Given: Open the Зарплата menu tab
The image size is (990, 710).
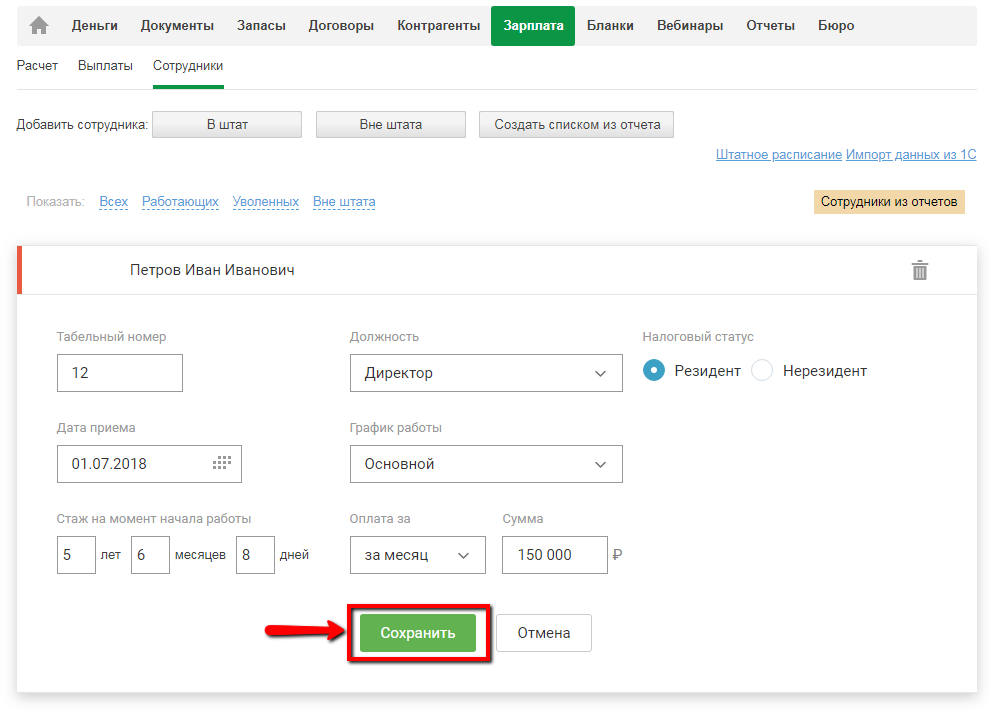Looking at the screenshot, I should click(533, 26).
